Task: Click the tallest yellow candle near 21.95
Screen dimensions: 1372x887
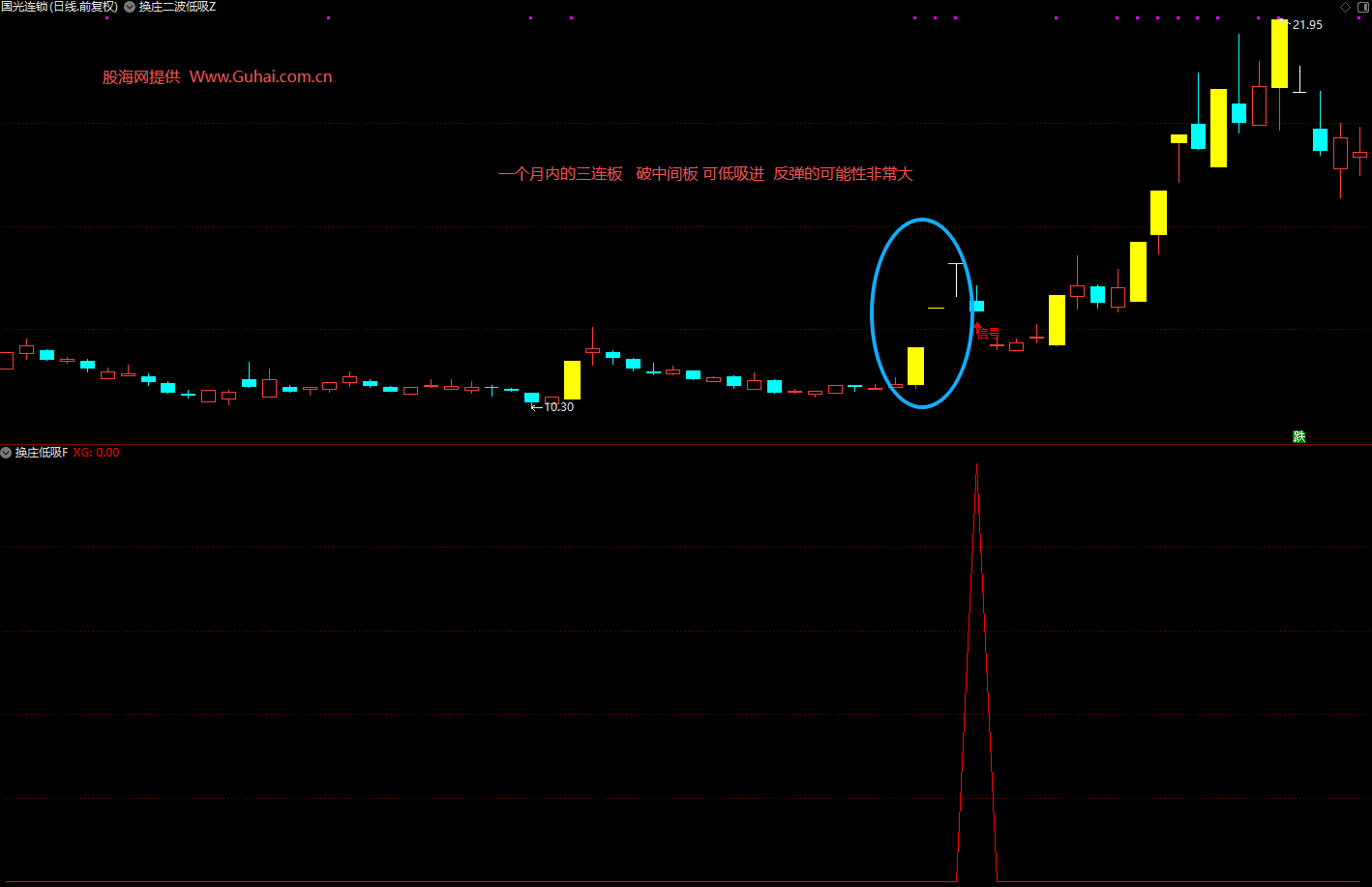Action: click(1279, 54)
